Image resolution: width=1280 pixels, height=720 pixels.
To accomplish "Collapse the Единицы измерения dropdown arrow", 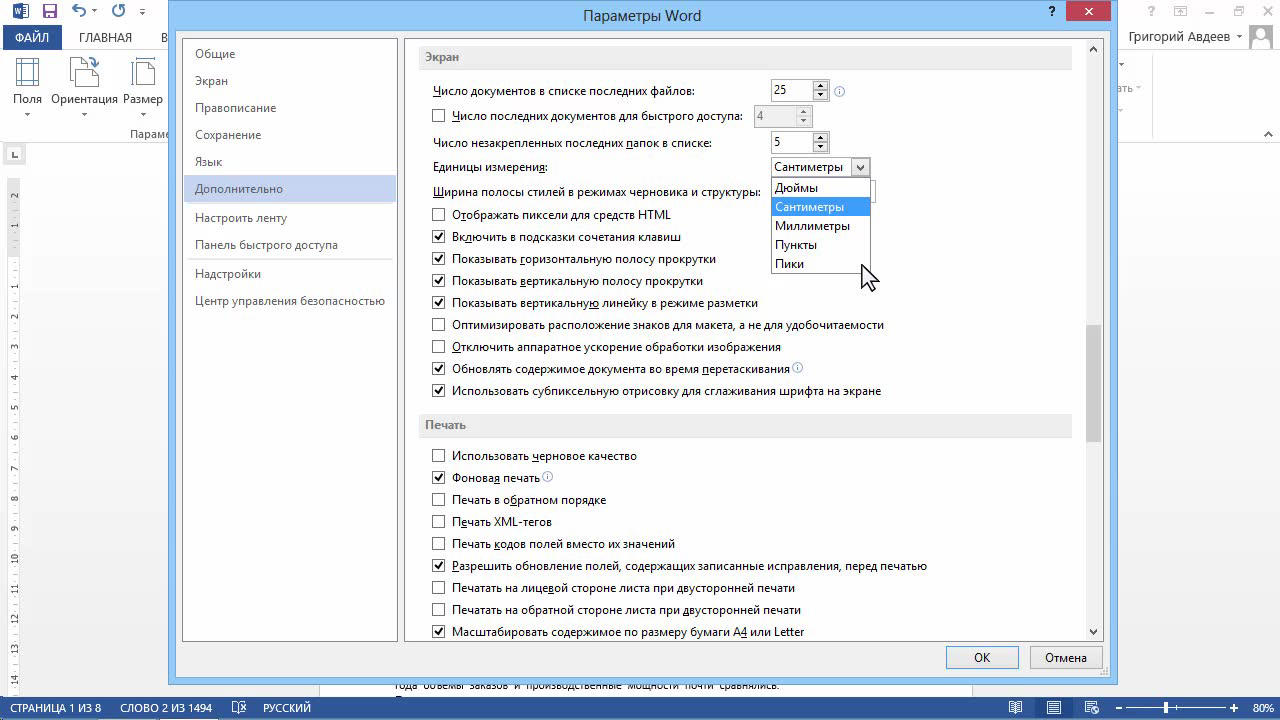I will pyautogui.click(x=860, y=167).
